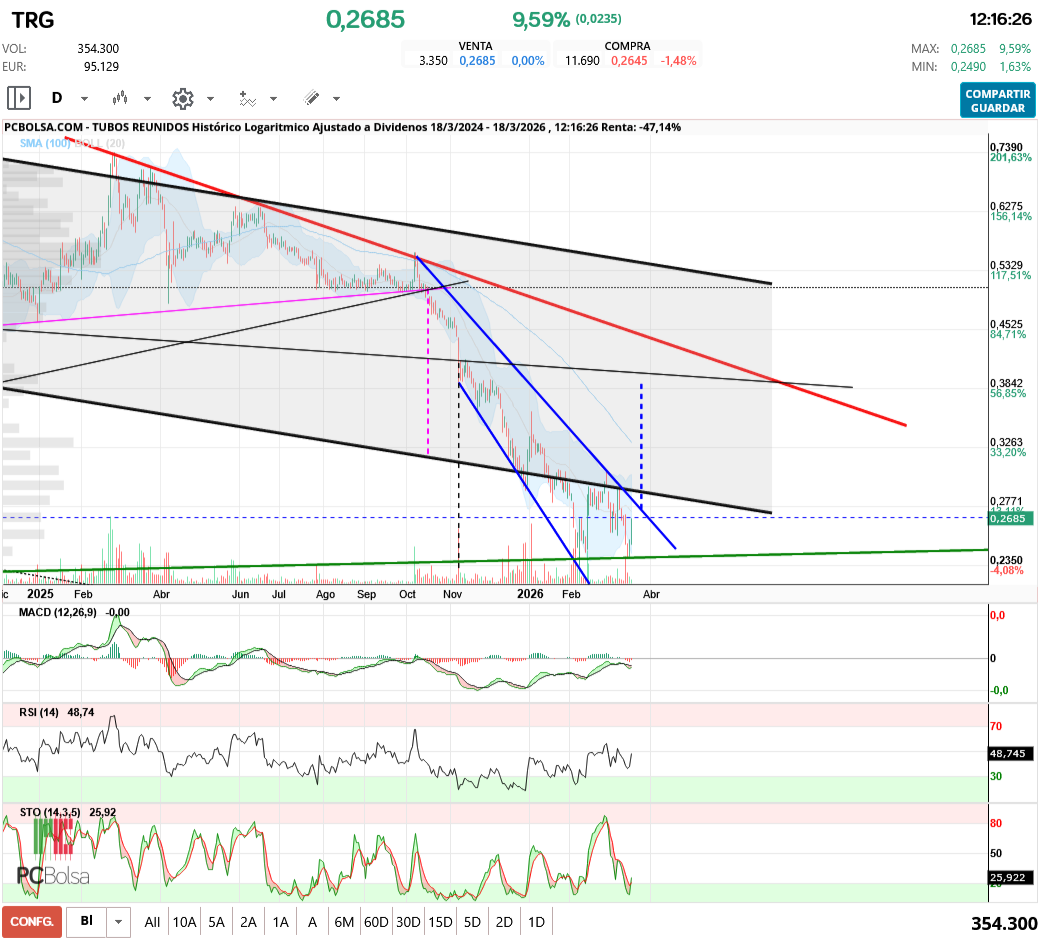Click the COMPARTIR GUARDAR button
Image resolution: width=1051 pixels, height=943 pixels.
point(997,100)
